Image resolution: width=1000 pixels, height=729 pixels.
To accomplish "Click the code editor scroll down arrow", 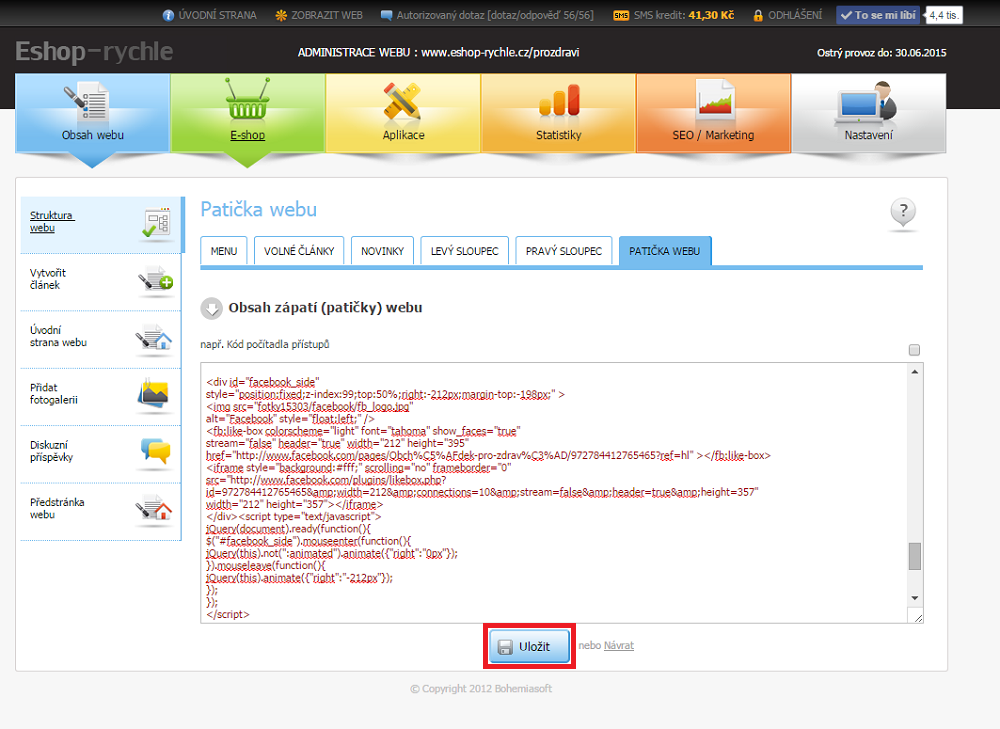I will pos(915,598).
